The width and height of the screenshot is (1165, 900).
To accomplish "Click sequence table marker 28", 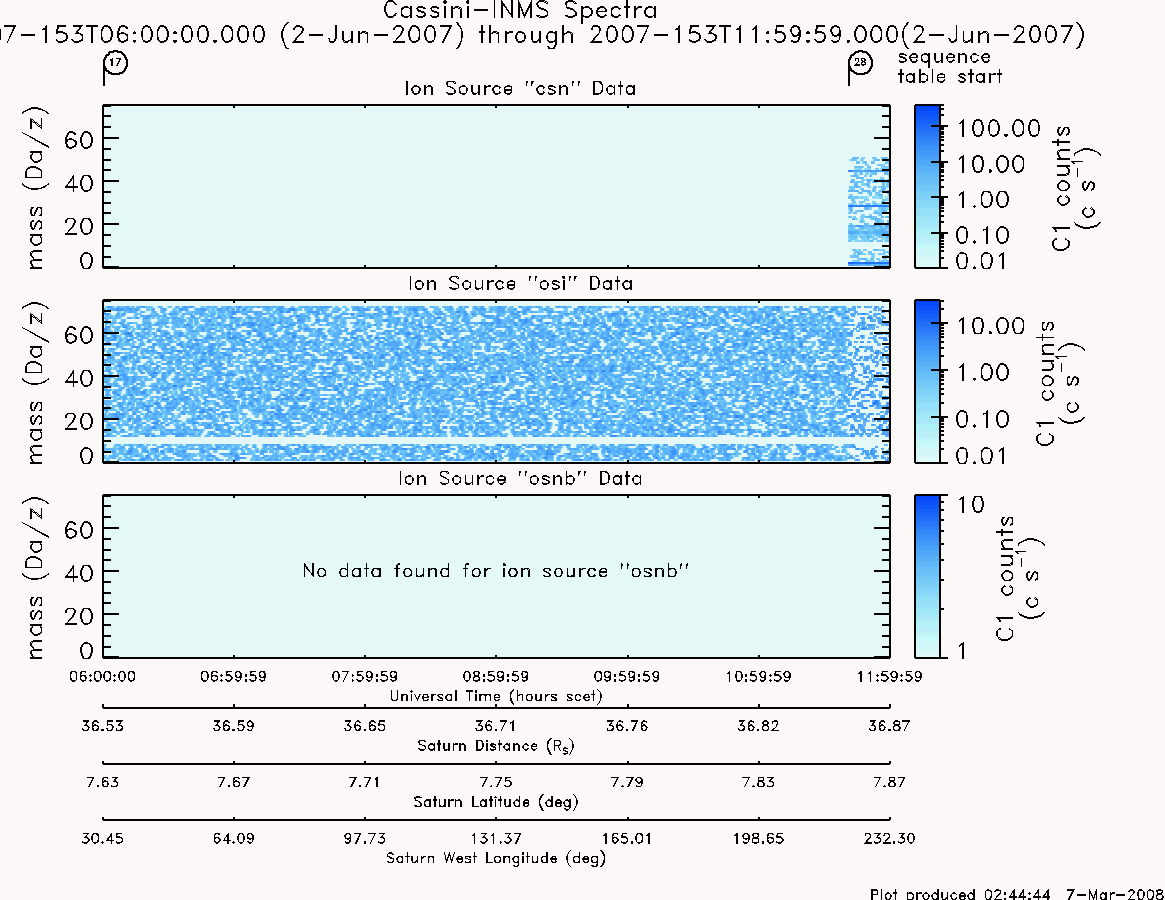I will pos(860,62).
